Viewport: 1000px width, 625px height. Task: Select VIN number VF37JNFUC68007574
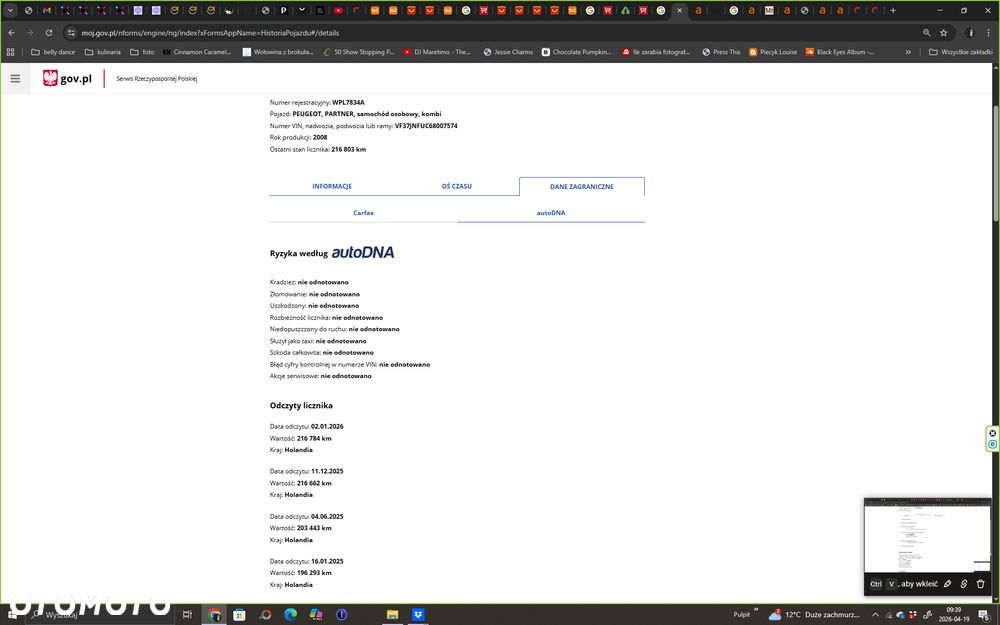426,126
